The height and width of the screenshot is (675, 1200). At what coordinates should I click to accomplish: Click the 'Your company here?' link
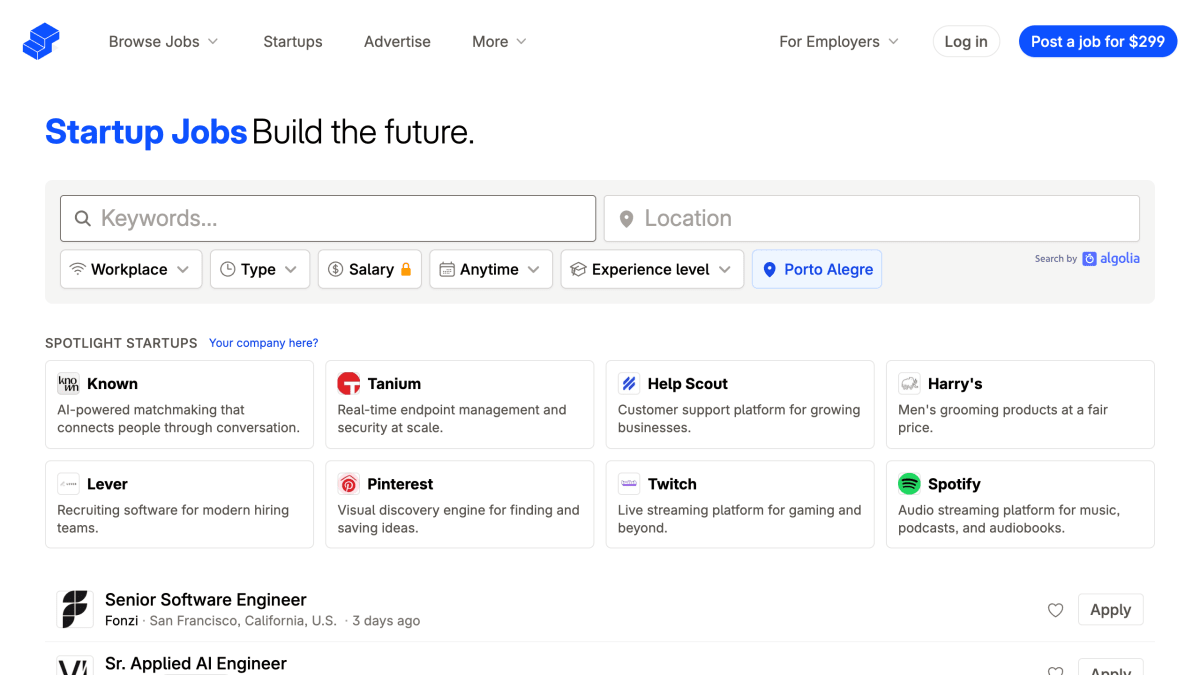click(x=263, y=343)
